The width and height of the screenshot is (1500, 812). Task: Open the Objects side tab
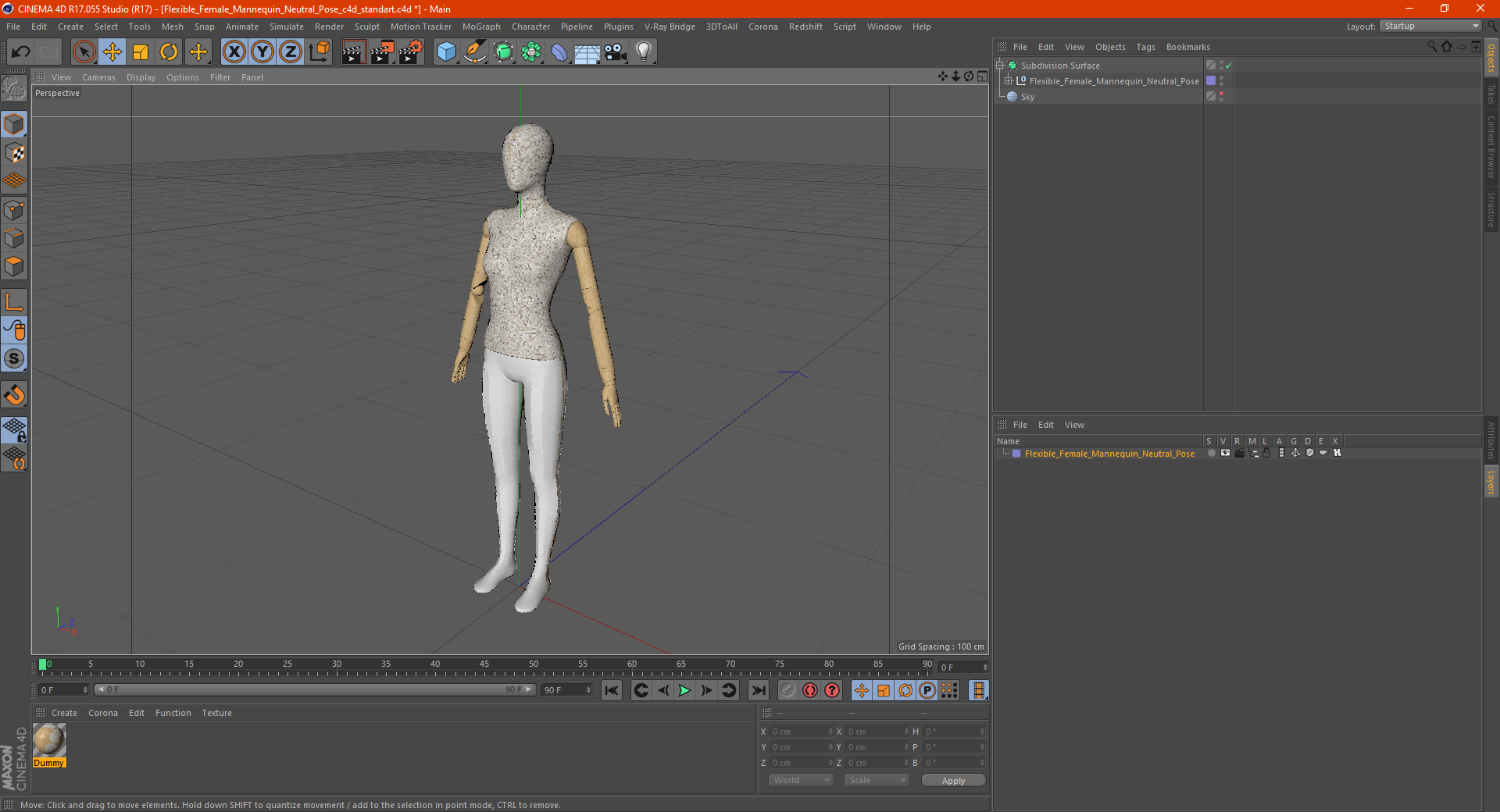(1491, 57)
